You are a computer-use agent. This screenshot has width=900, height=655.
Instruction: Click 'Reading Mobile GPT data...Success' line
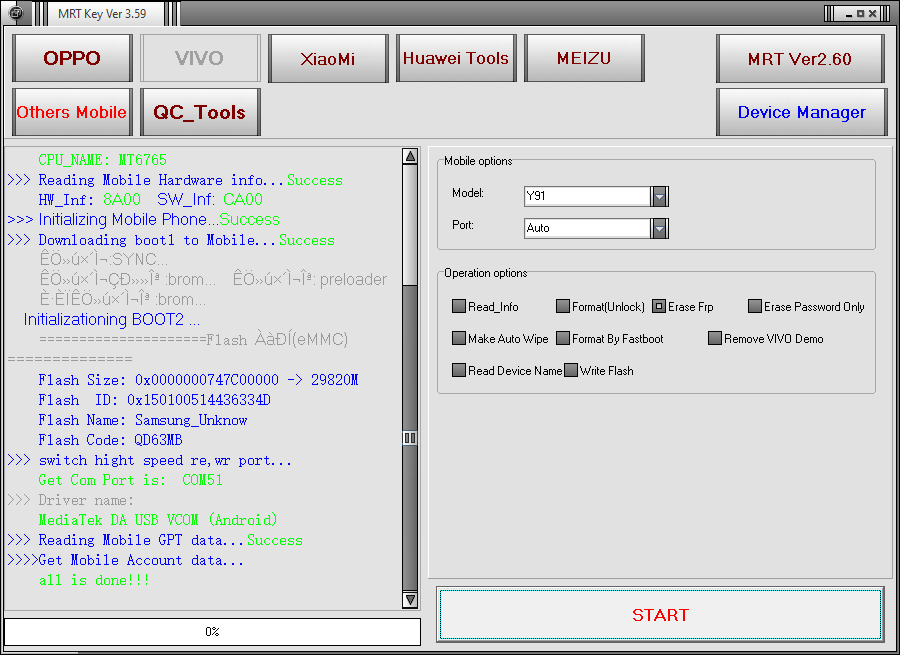pyautogui.click(x=155, y=540)
